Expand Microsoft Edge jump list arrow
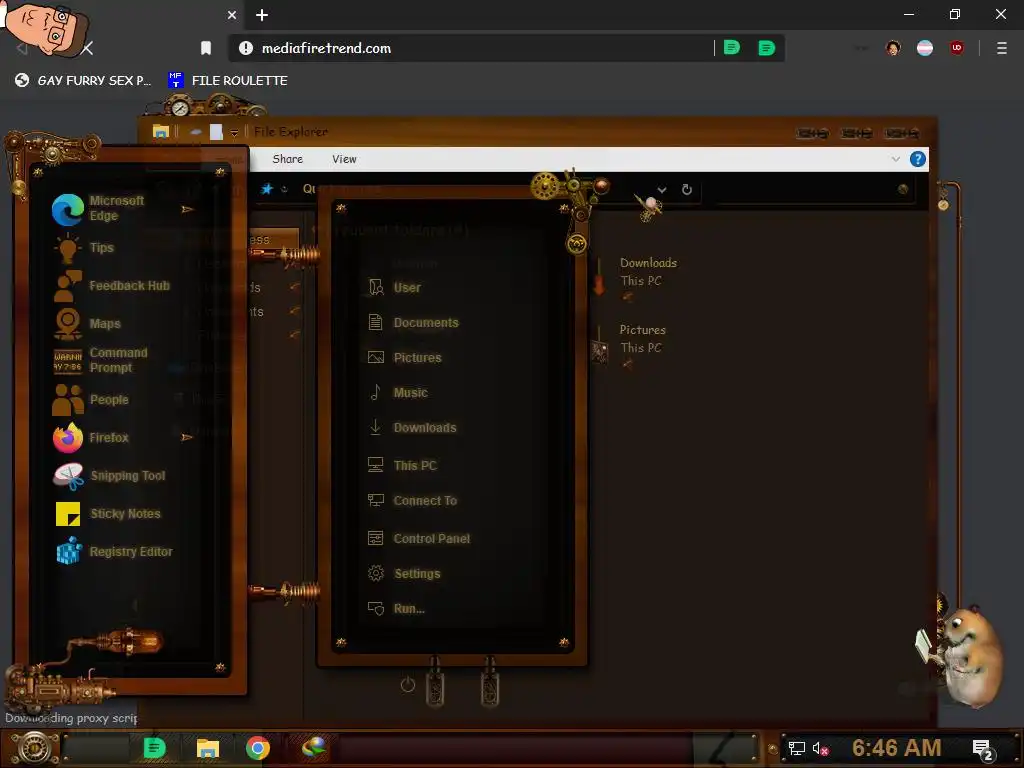The image size is (1024, 768). [187, 209]
